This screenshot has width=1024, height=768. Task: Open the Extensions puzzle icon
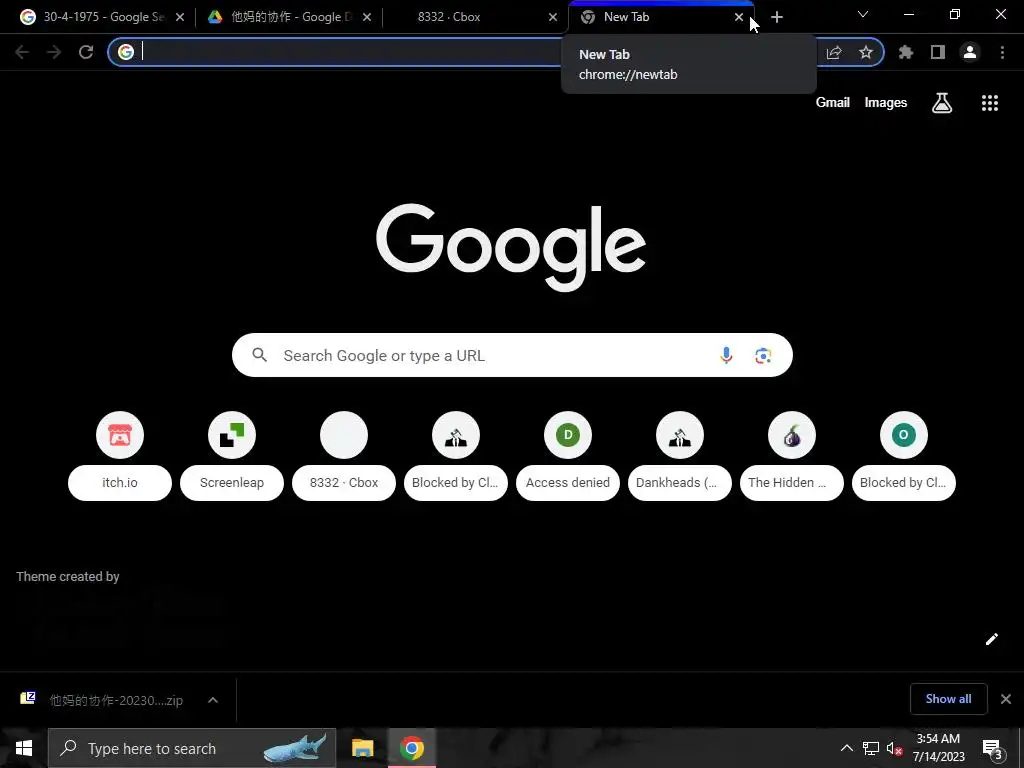[906, 52]
